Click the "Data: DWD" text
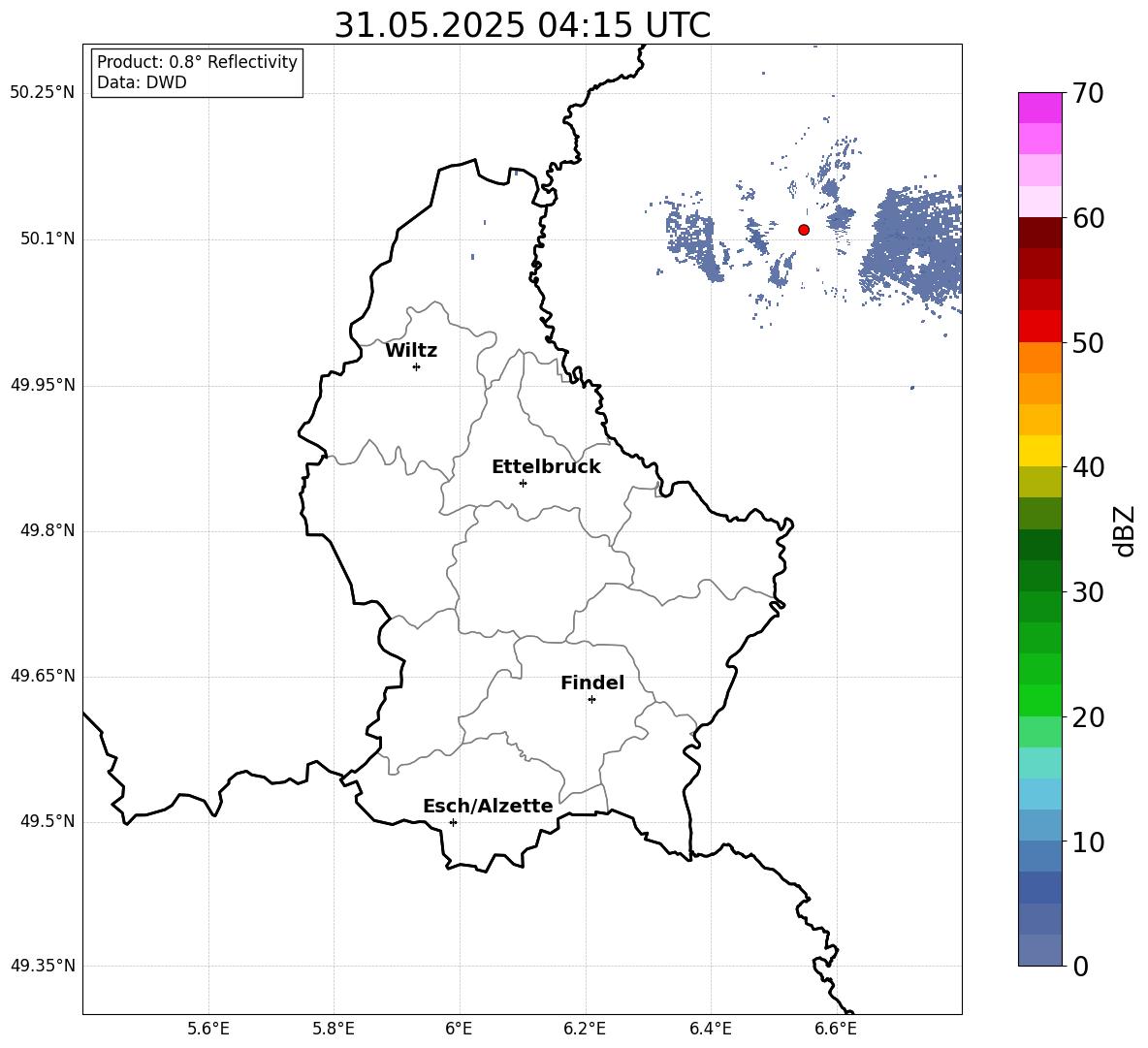The image size is (1148, 1048). [x=142, y=82]
